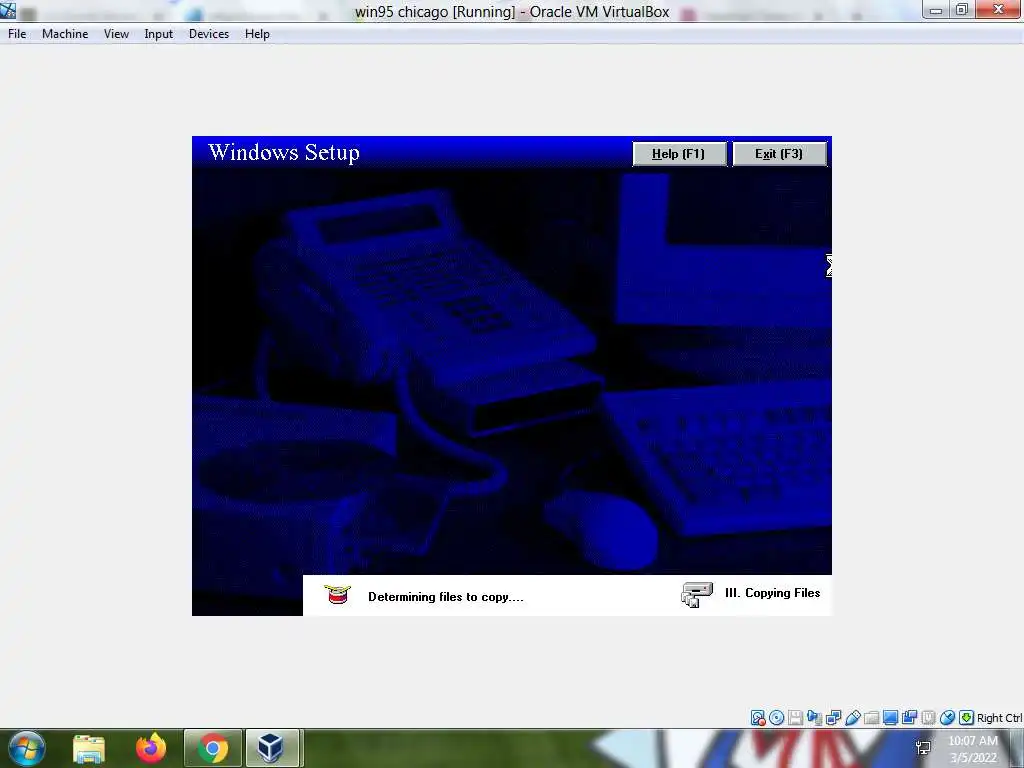Close the VirtualBox window
1024x768 pixels.
point(999,10)
